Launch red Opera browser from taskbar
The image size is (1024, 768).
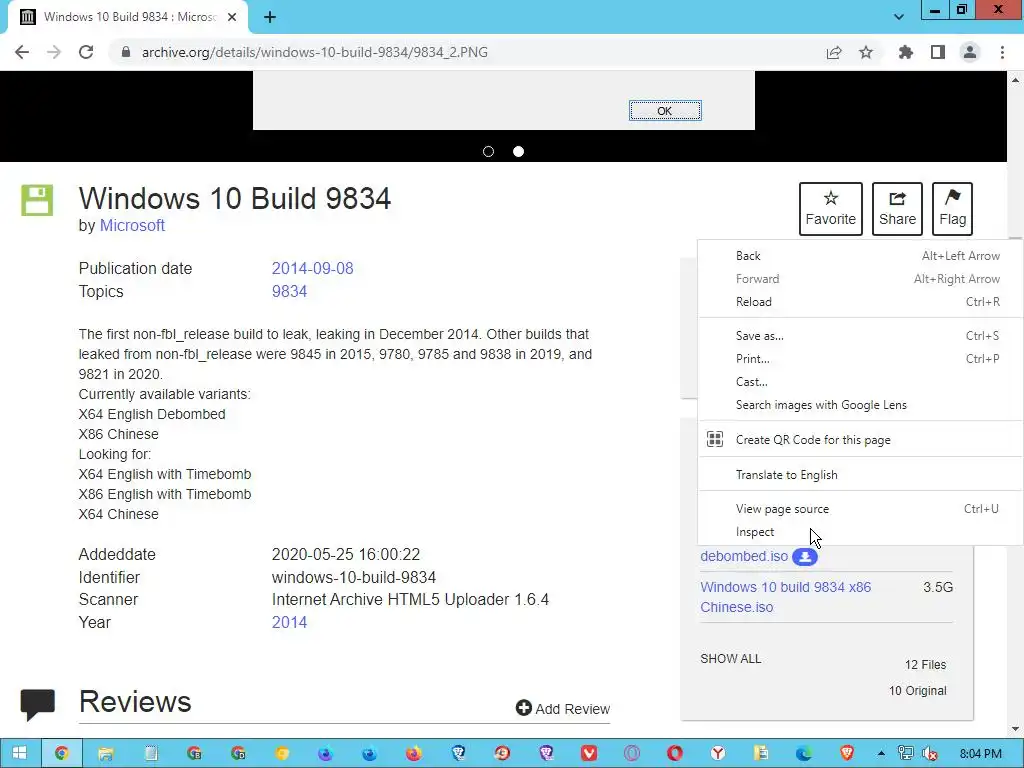(x=675, y=753)
